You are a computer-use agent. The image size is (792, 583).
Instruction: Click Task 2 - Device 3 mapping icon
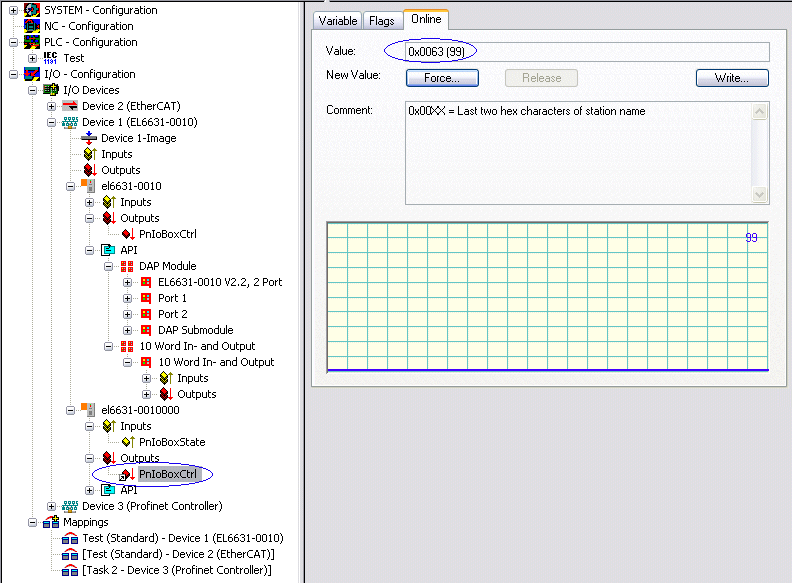(70, 570)
